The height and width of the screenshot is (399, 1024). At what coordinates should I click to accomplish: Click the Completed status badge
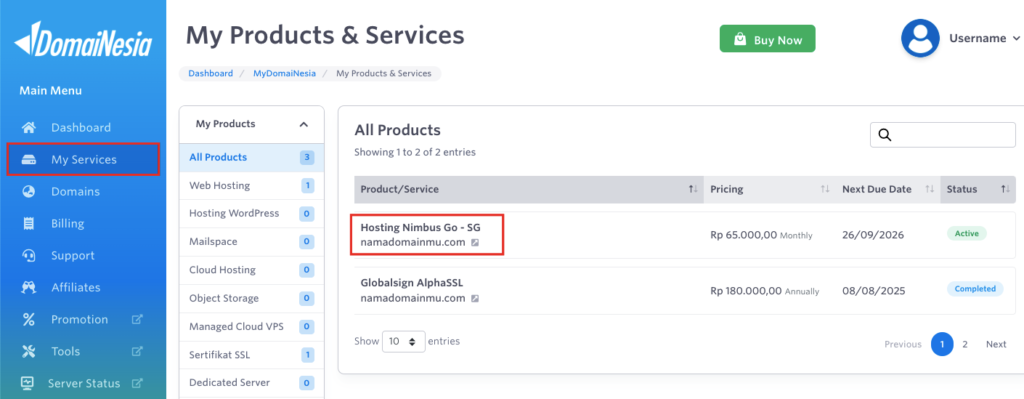pyautogui.click(x=975, y=289)
